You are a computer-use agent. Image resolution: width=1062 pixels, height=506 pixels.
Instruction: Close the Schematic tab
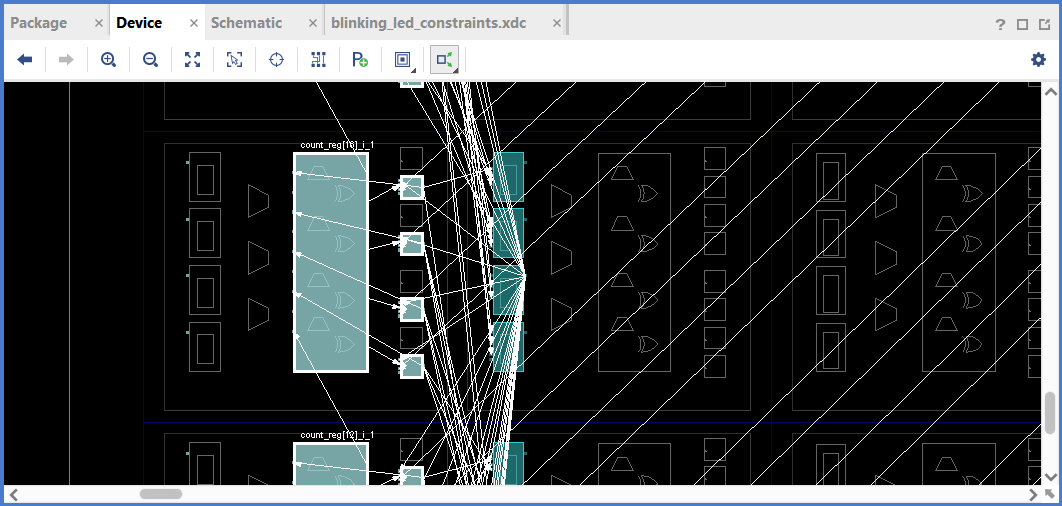[312, 23]
